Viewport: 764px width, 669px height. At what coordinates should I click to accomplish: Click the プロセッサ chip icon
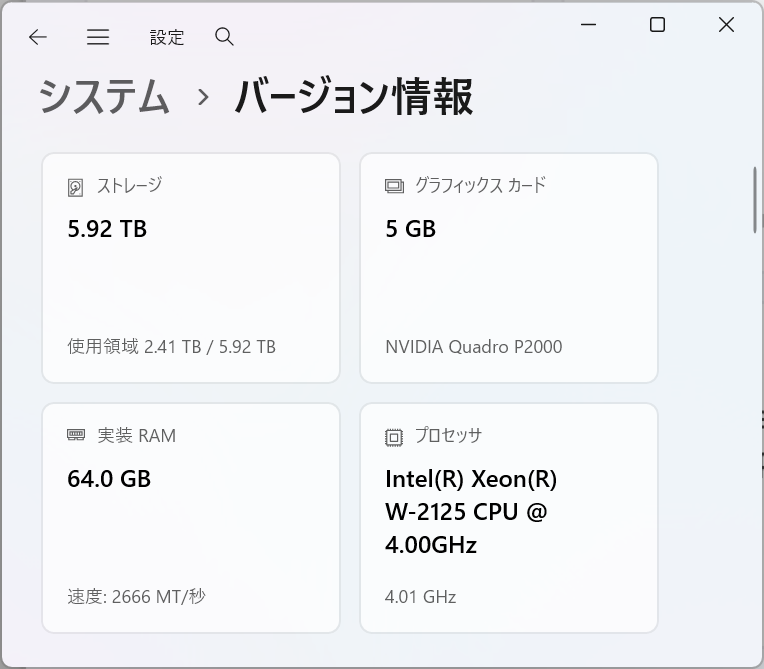pos(394,437)
